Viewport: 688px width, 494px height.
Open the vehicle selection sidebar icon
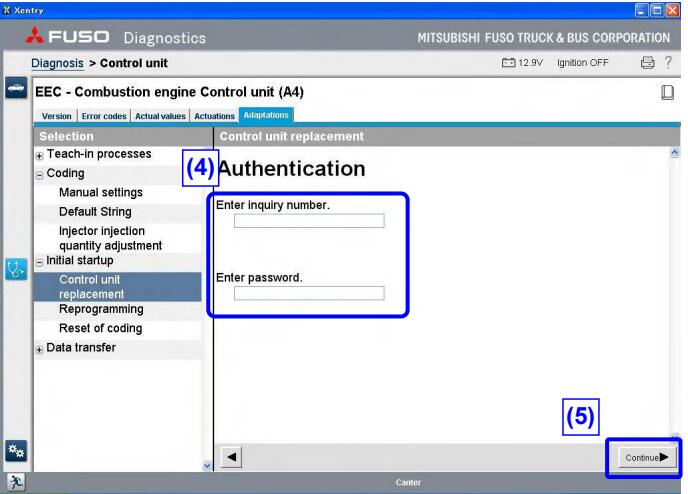16,88
